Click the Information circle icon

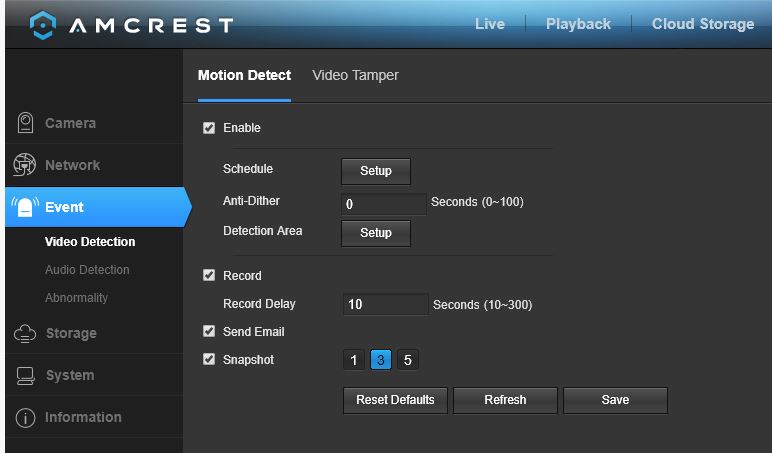point(25,418)
